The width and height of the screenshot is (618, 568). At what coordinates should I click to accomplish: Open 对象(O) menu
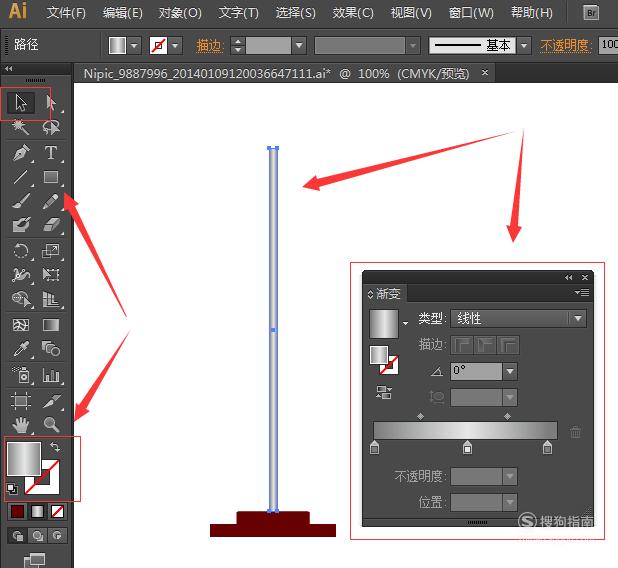click(x=180, y=13)
